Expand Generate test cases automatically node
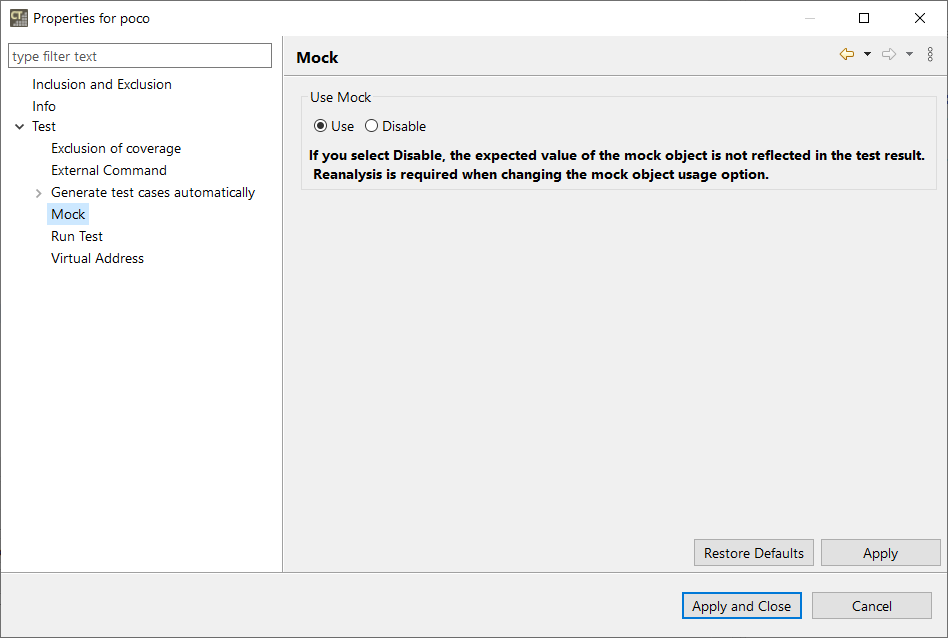 38,193
